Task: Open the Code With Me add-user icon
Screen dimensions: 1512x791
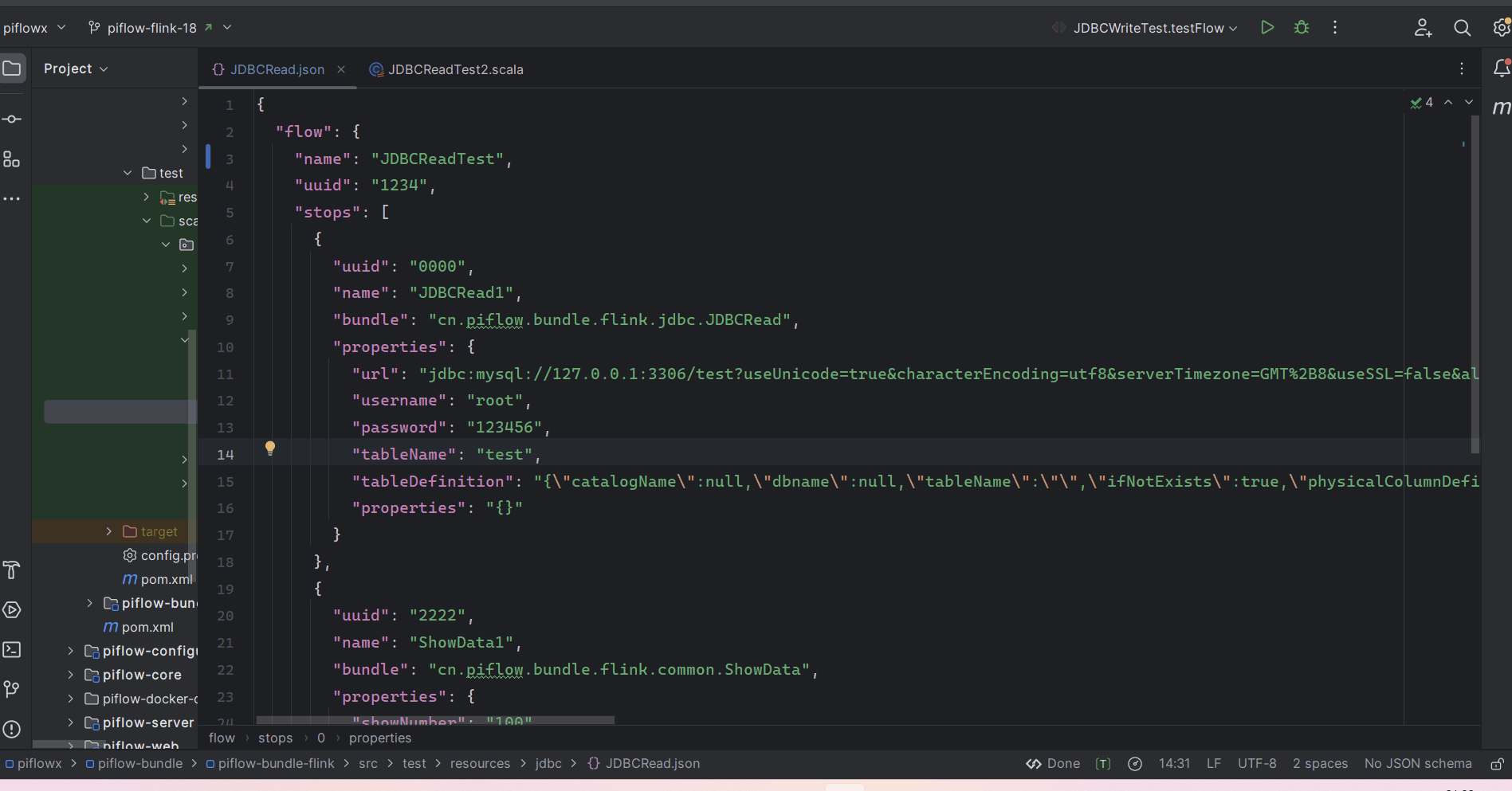Action: [x=1423, y=28]
